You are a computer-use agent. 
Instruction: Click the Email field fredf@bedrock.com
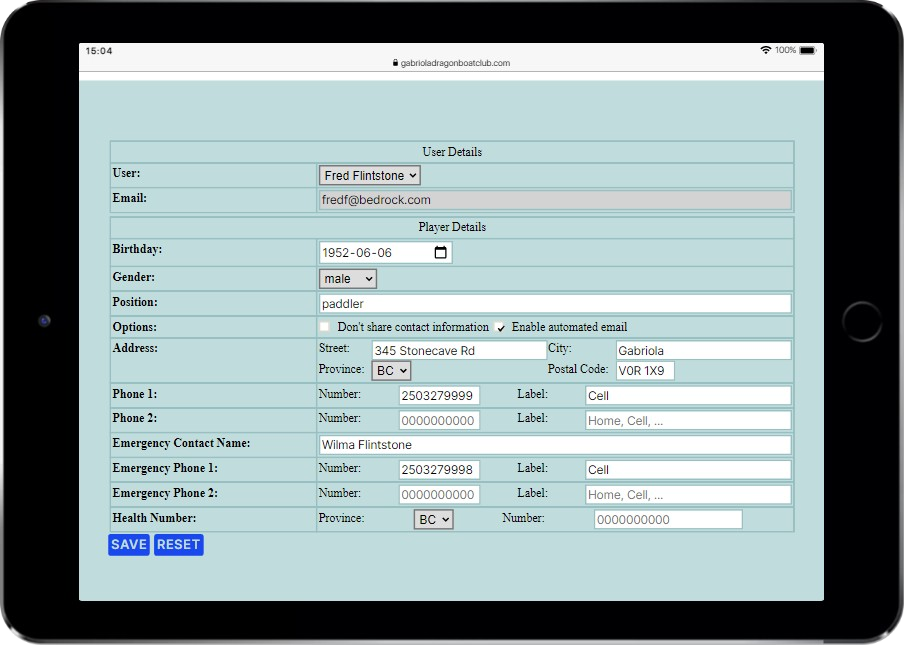pyautogui.click(x=555, y=200)
